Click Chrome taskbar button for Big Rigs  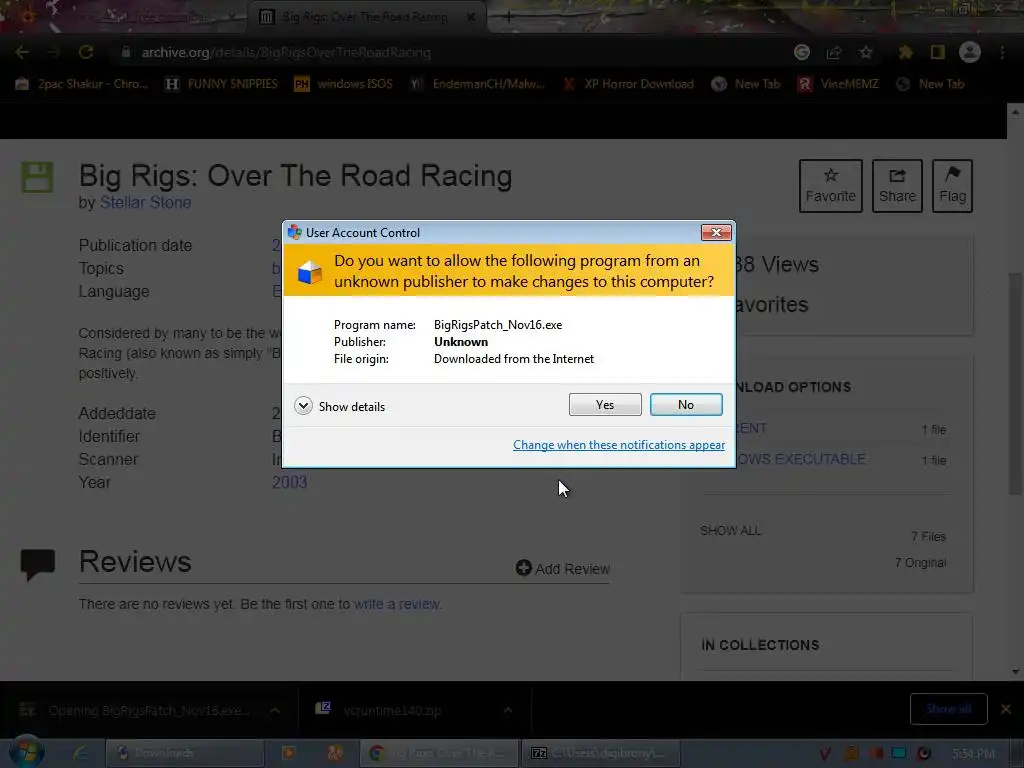(x=438, y=753)
